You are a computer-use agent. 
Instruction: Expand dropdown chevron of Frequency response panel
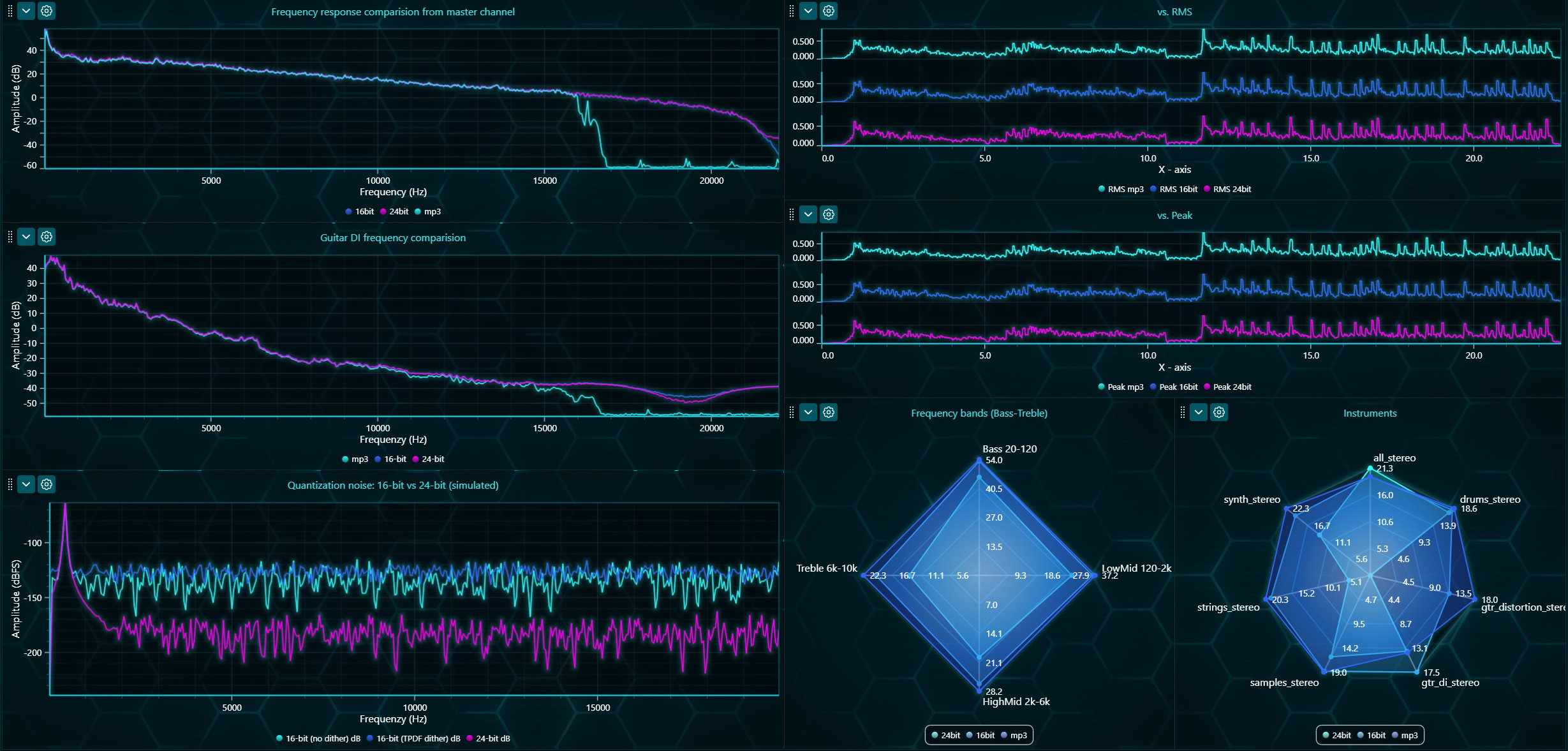tap(26, 11)
